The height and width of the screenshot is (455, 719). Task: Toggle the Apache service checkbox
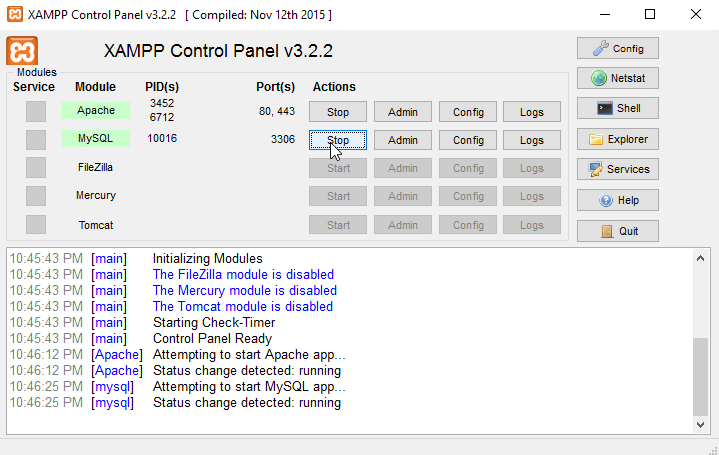tap(36, 111)
